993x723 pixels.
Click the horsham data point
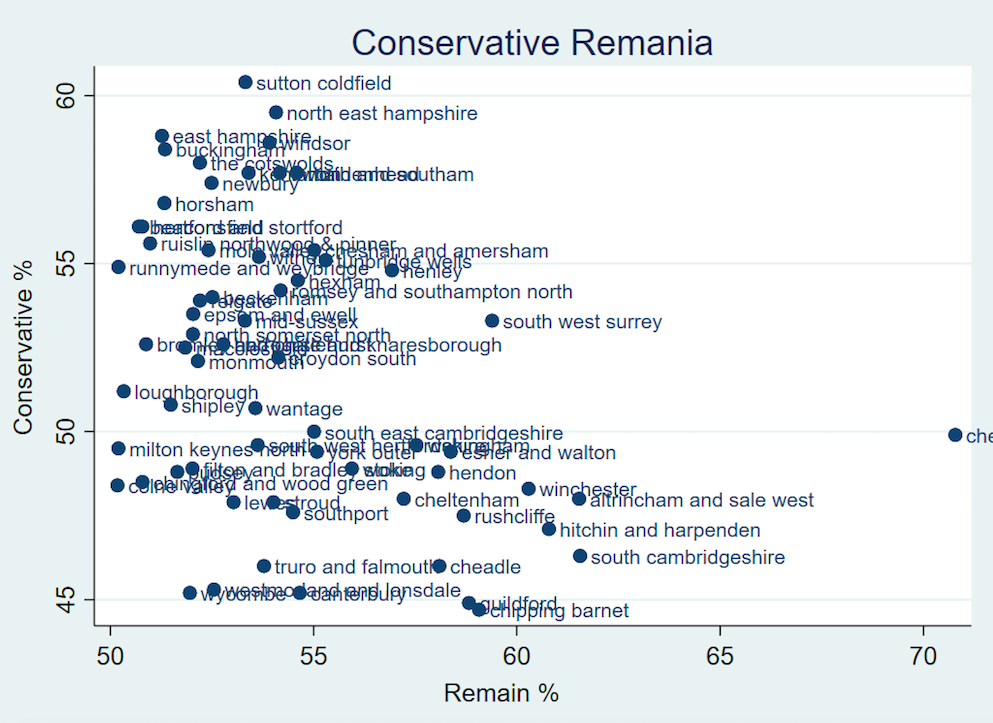click(164, 203)
